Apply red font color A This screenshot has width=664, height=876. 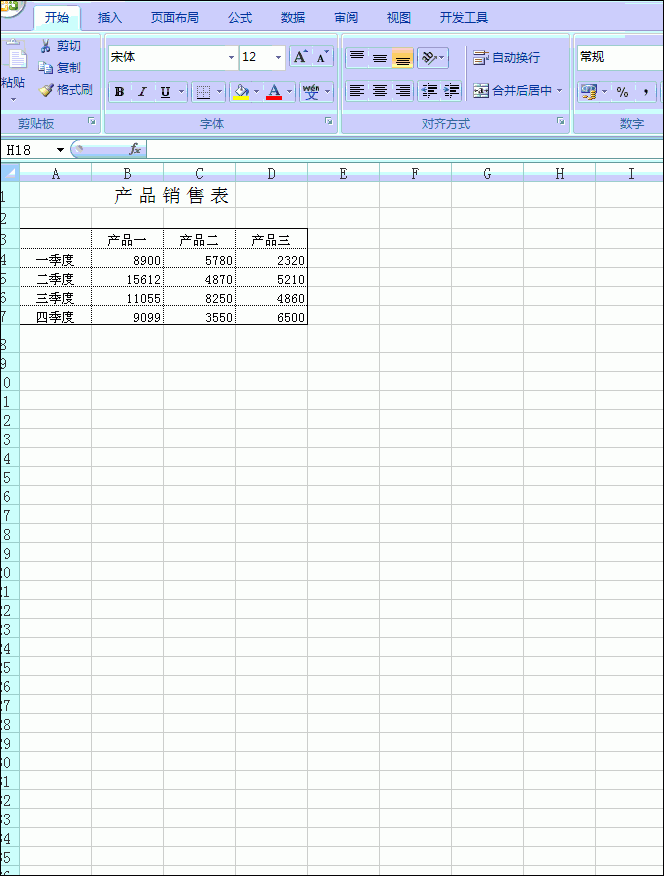pyautogui.click(x=274, y=92)
